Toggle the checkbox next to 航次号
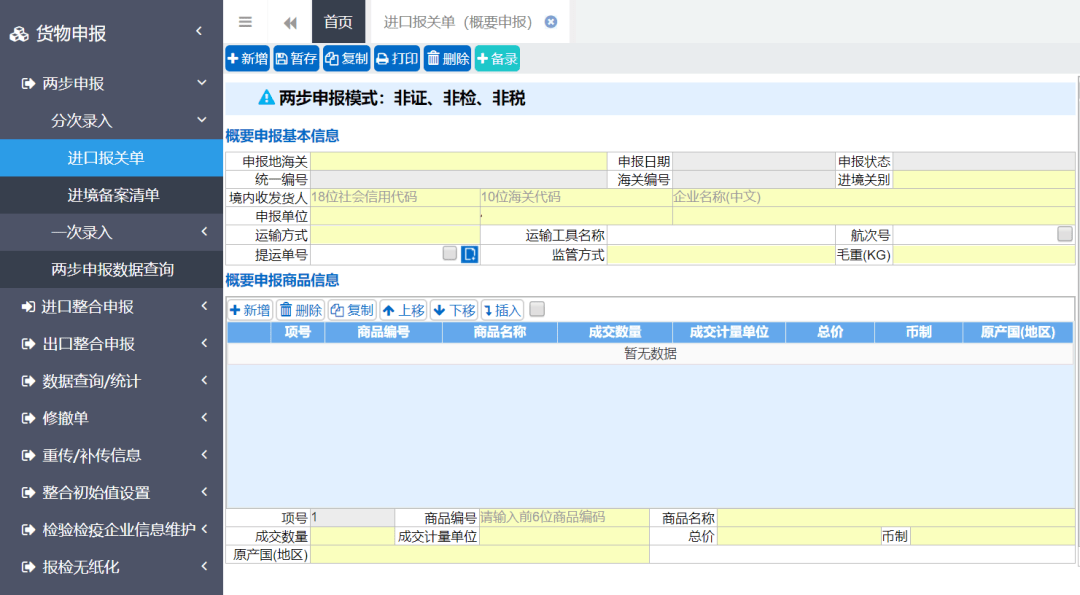 pos(1065,231)
